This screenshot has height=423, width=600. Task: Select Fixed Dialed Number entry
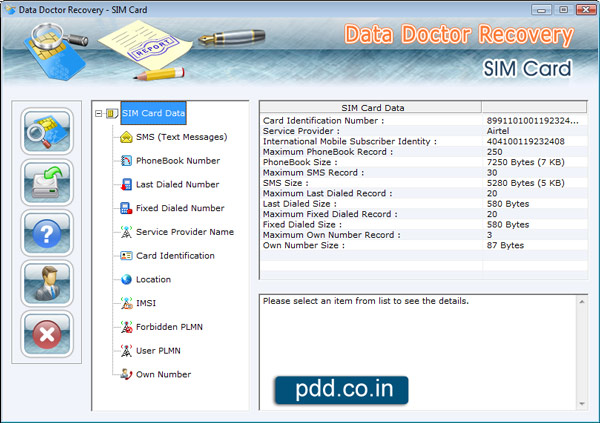click(180, 208)
